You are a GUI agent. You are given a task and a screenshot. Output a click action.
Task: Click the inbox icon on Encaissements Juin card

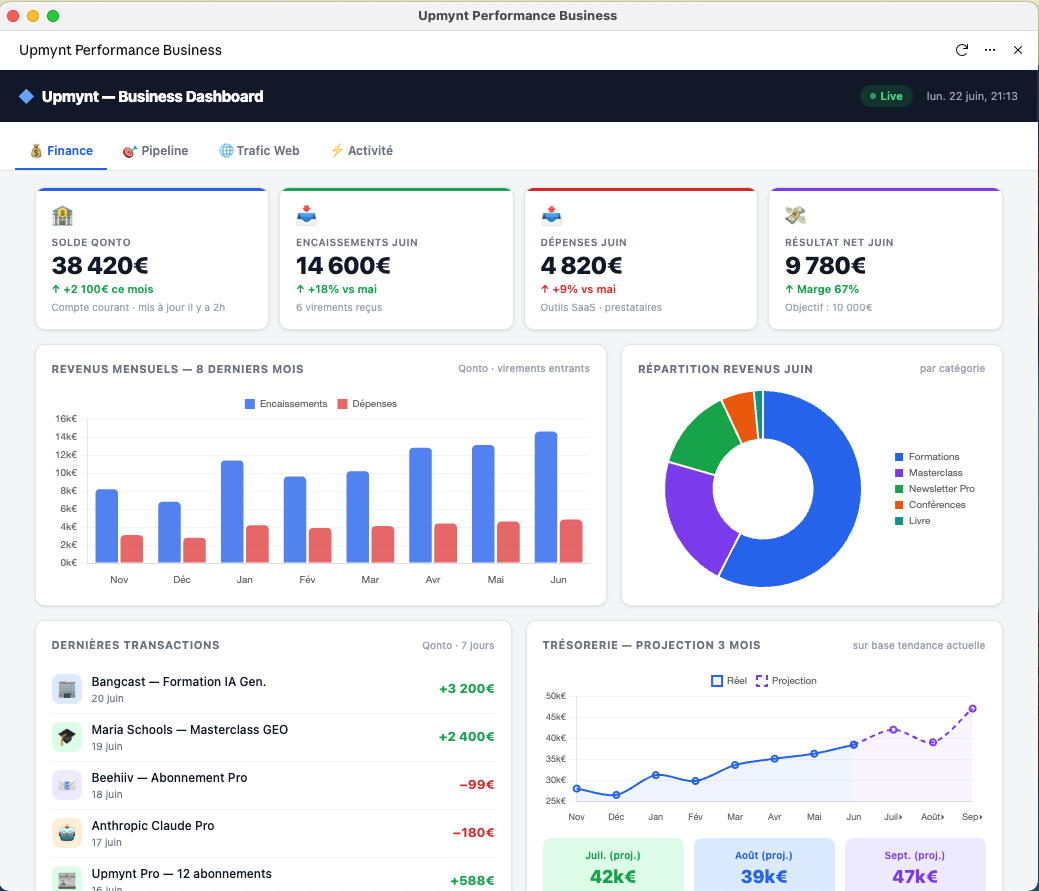306,216
